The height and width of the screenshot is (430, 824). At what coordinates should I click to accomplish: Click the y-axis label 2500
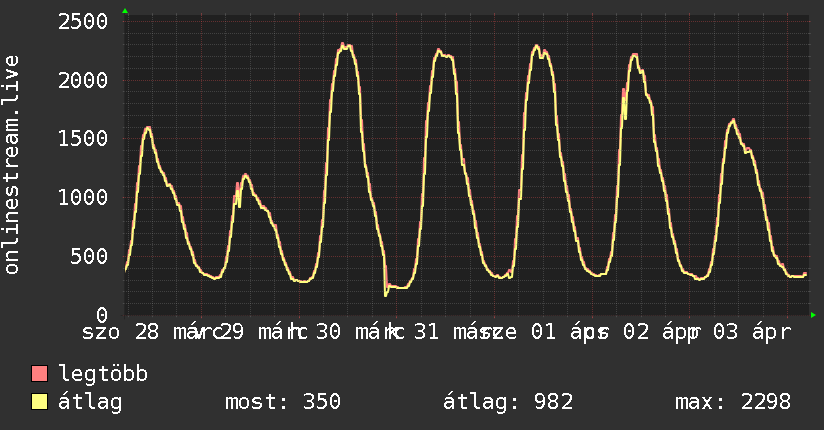coord(83,22)
